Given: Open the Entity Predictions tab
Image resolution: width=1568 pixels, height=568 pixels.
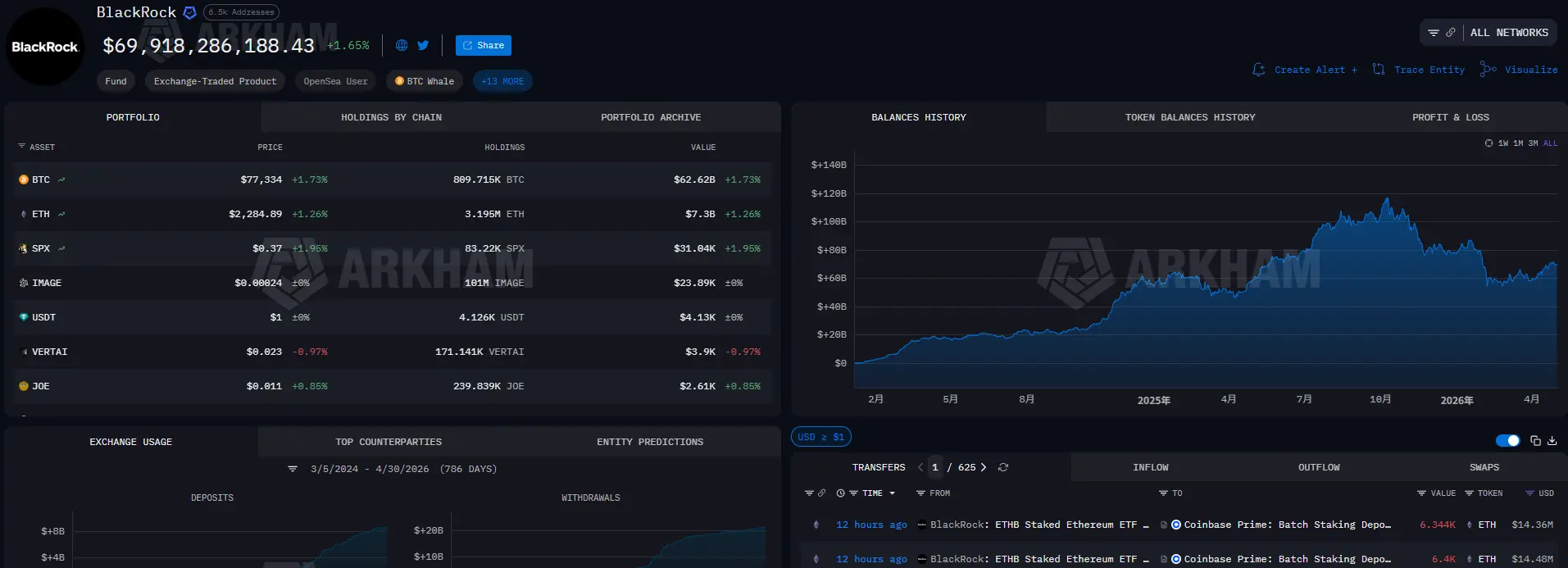Looking at the screenshot, I should pos(650,442).
